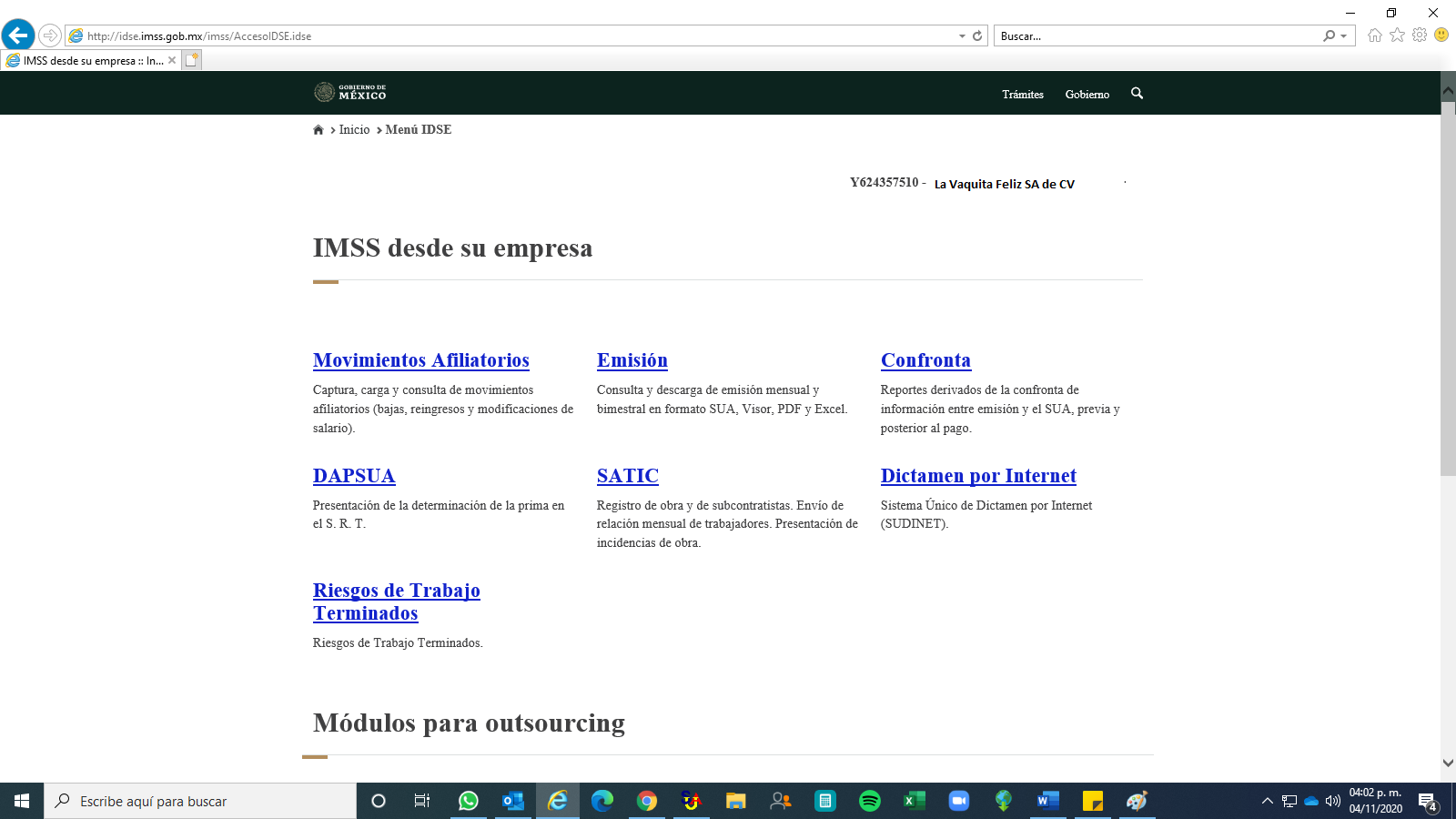Screen dimensions: 1456x819
Task: Click the Gobierno de México logo
Action: [350, 93]
